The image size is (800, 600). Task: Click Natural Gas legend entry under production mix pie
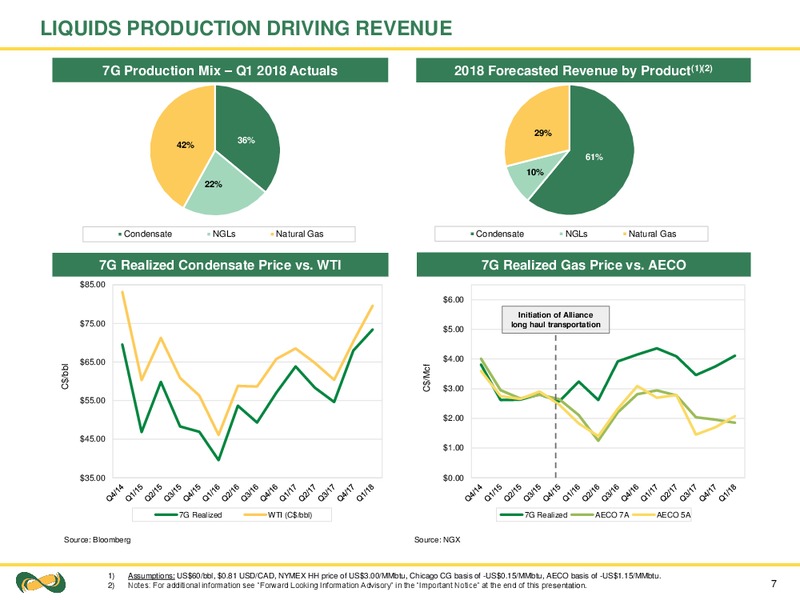point(297,234)
